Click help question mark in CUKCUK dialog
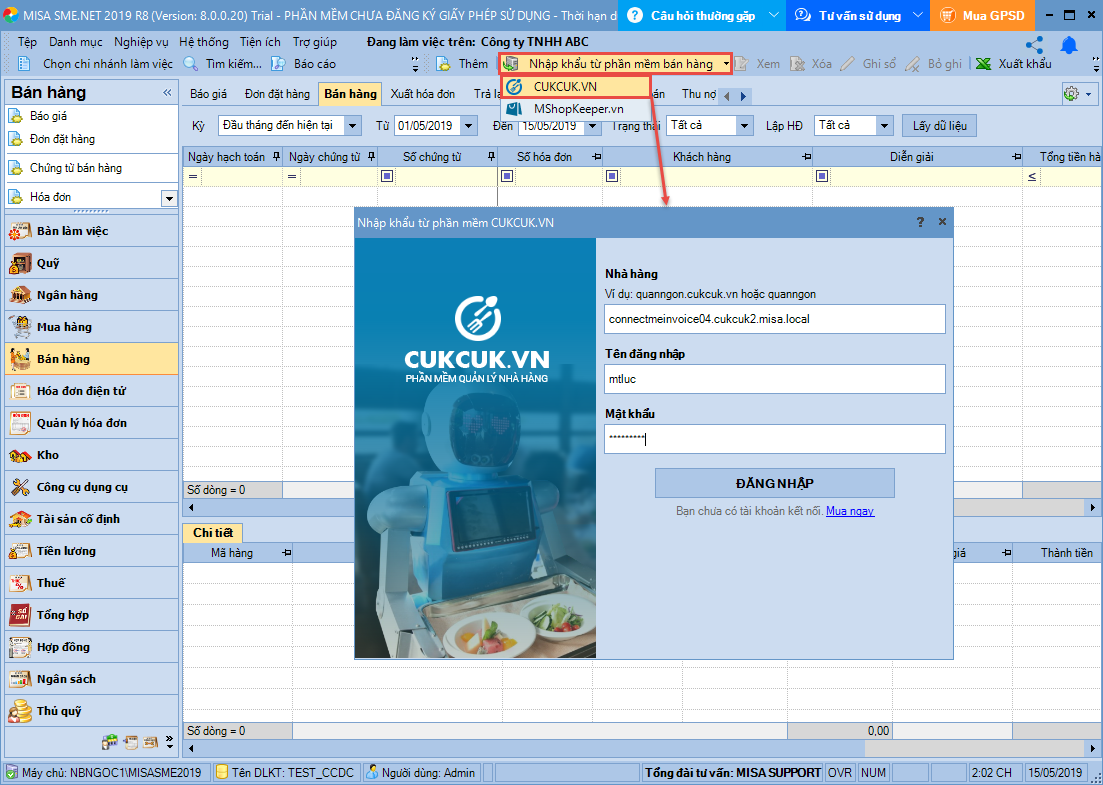The image size is (1103, 785). point(920,222)
